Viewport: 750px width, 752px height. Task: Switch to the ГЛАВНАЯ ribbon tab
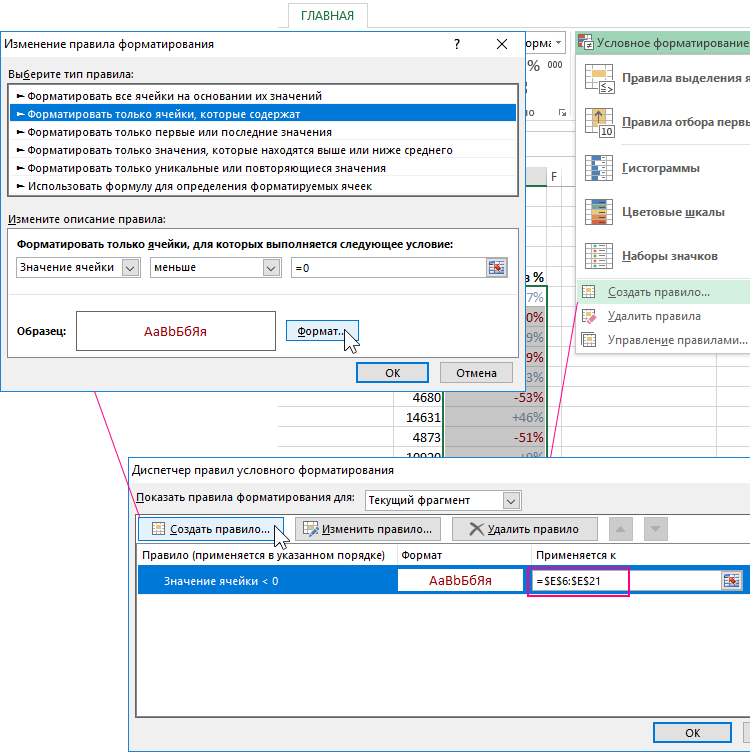pyautogui.click(x=327, y=15)
